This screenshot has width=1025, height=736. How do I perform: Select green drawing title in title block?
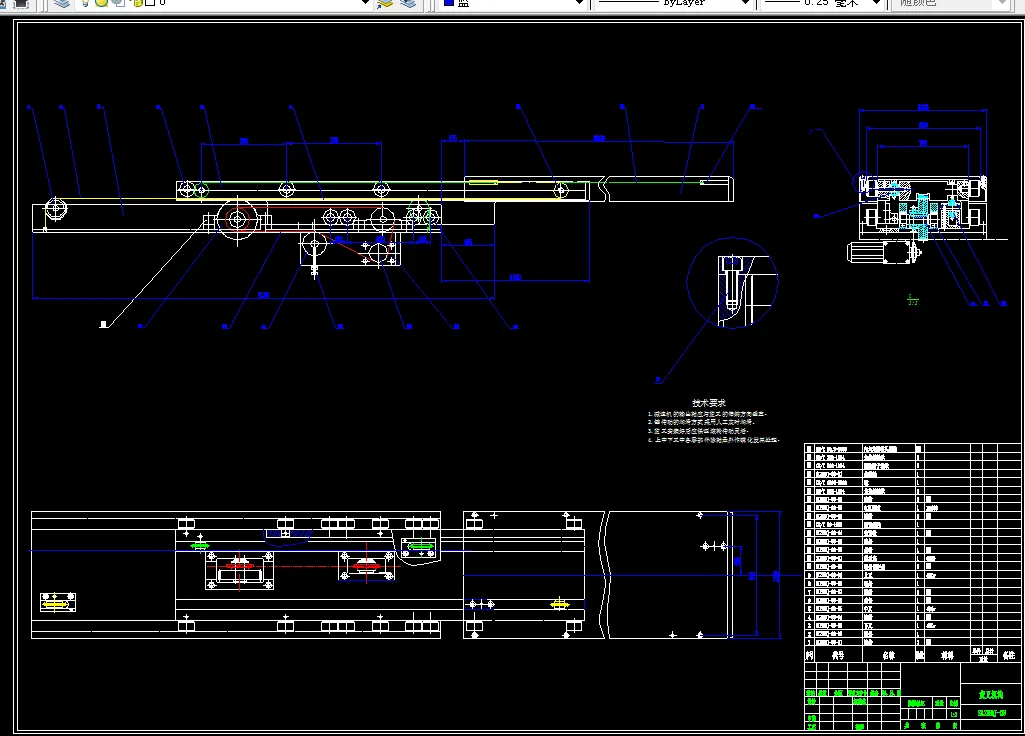(x=991, y=695)
